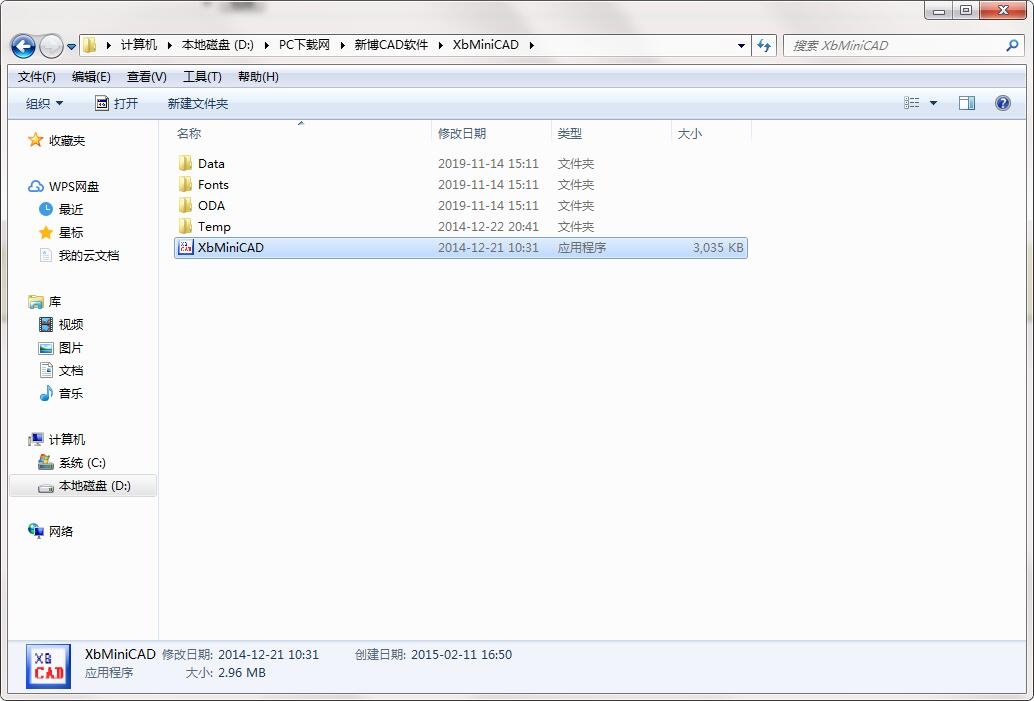Image resolution: width=1034 pixels, height=701 pixels.
Task: Refresh the folder view with the refresh icon
Action: 764,46
